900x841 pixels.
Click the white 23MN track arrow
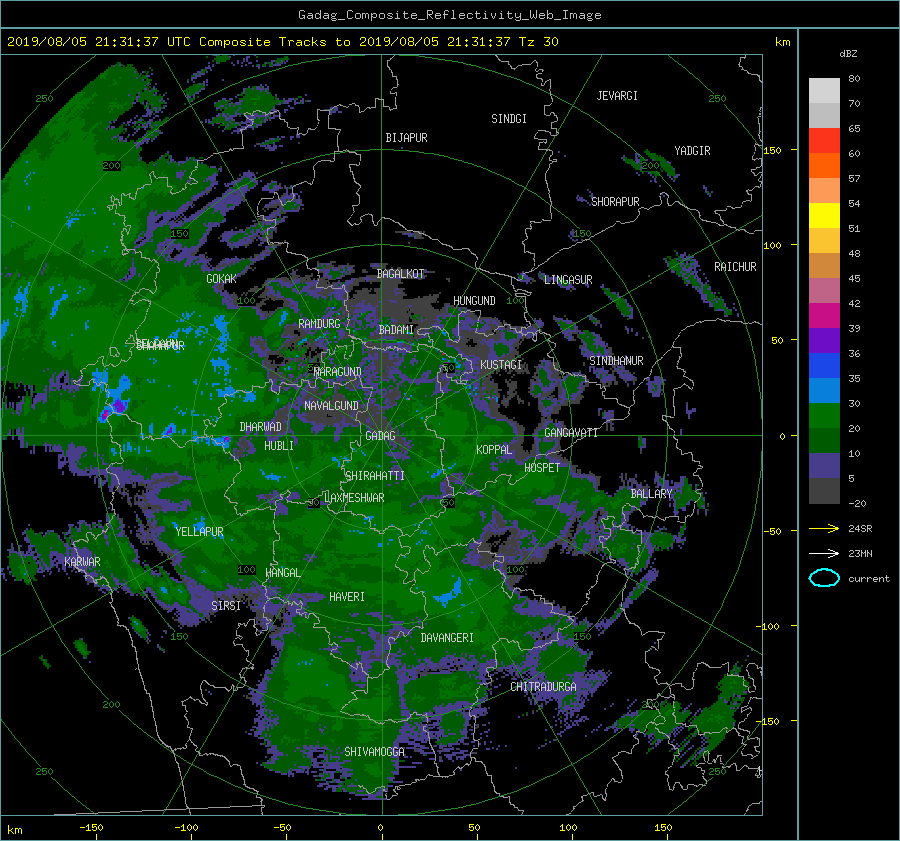click(x=824, y=553)
